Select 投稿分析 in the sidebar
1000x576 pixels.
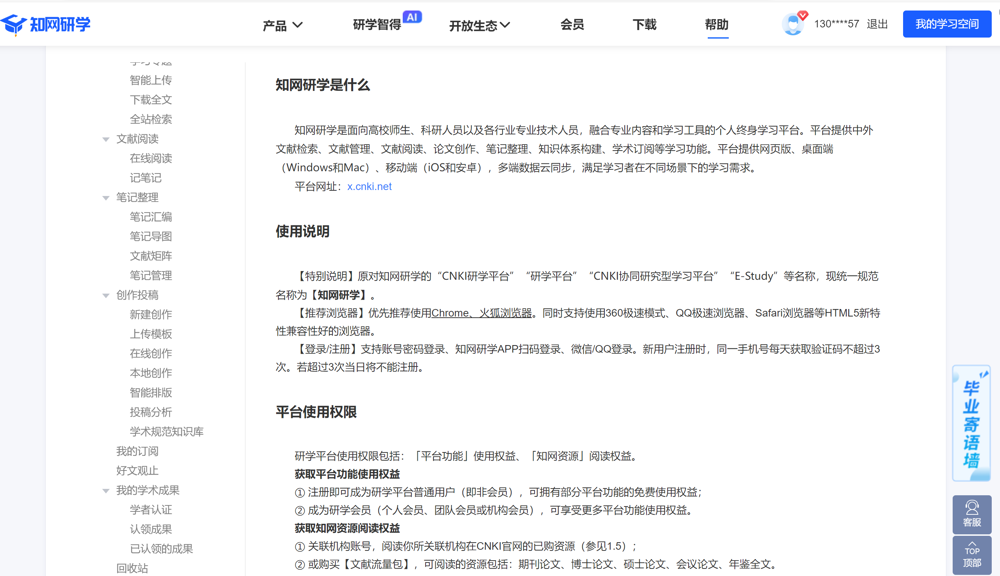coord(151,412)
